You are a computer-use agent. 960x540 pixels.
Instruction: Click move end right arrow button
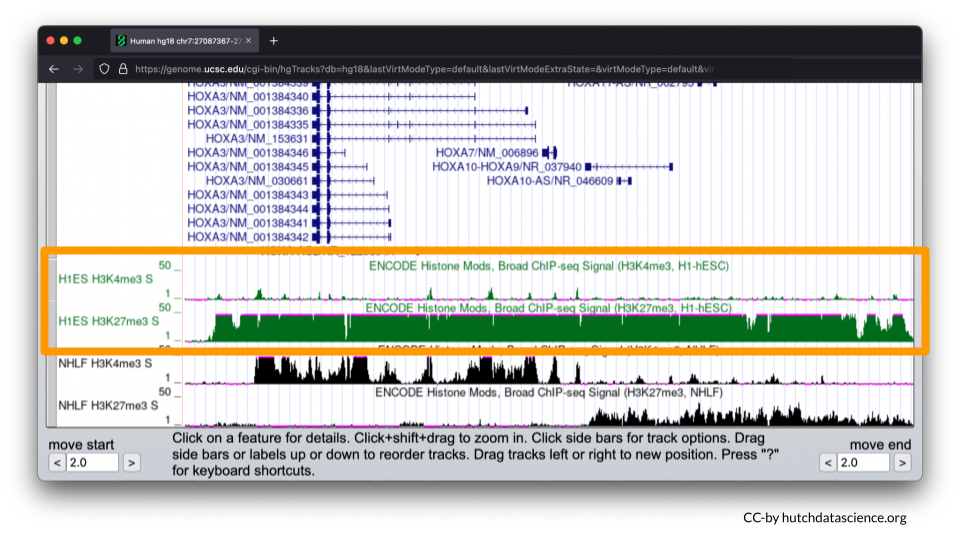click(x=902, y=463)
